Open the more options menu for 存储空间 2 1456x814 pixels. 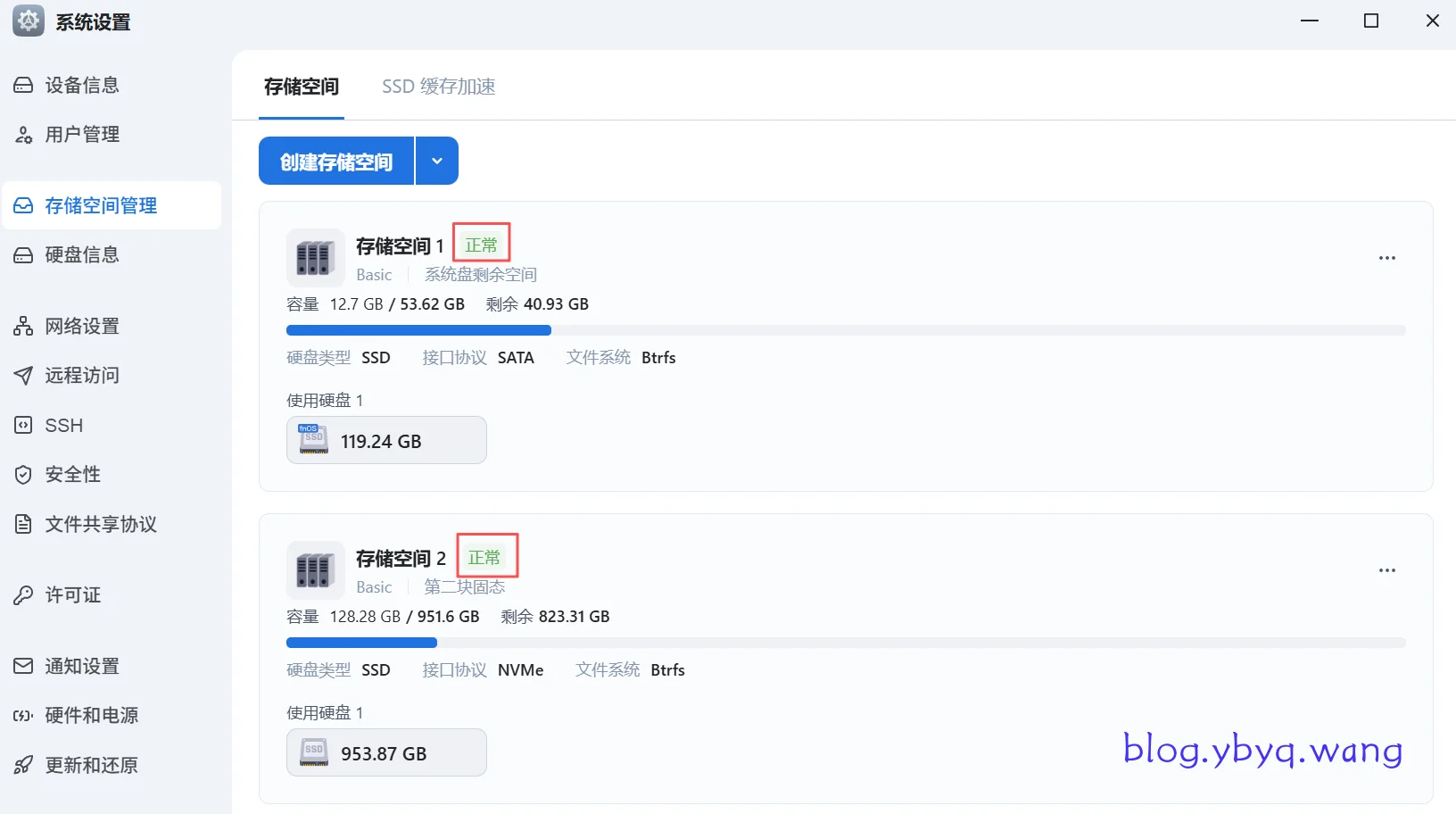coord(1386,570)
